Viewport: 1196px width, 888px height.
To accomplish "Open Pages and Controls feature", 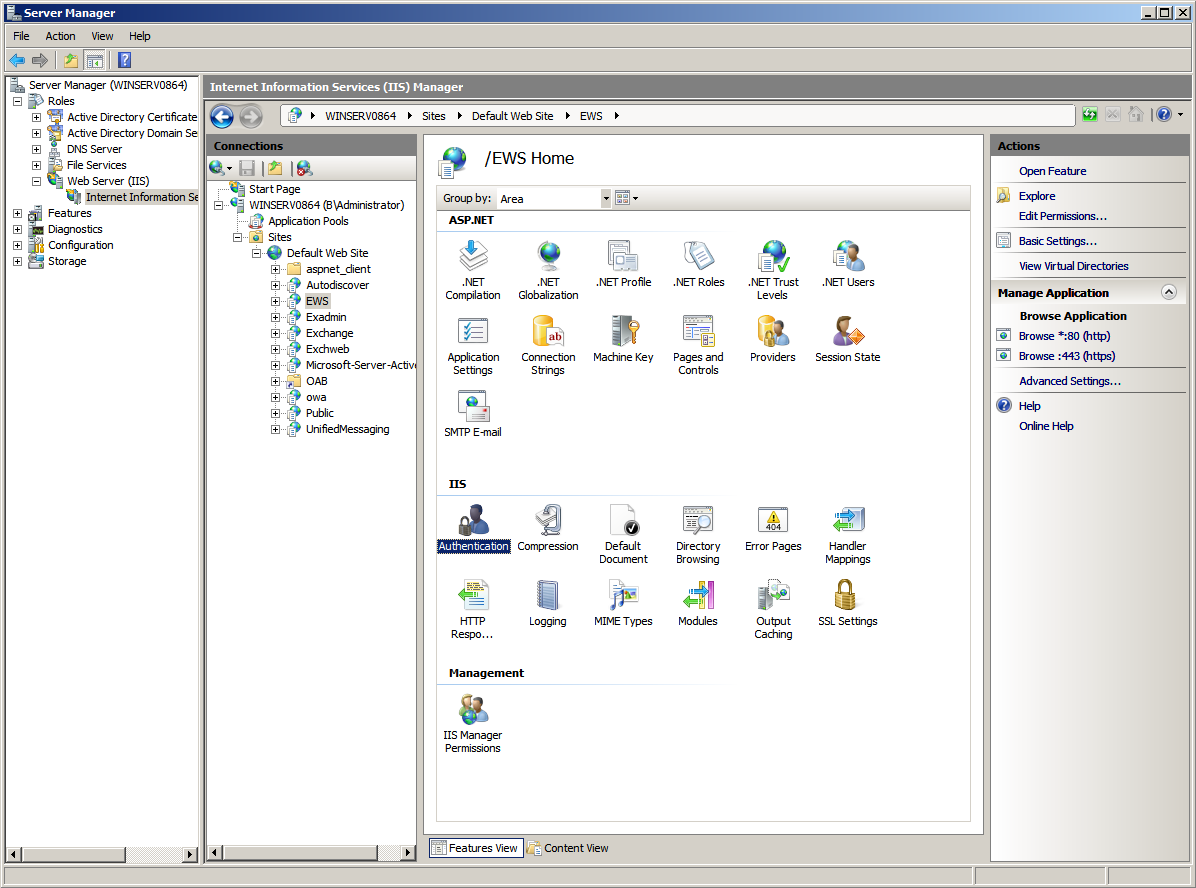I will [x=698, y=345].
